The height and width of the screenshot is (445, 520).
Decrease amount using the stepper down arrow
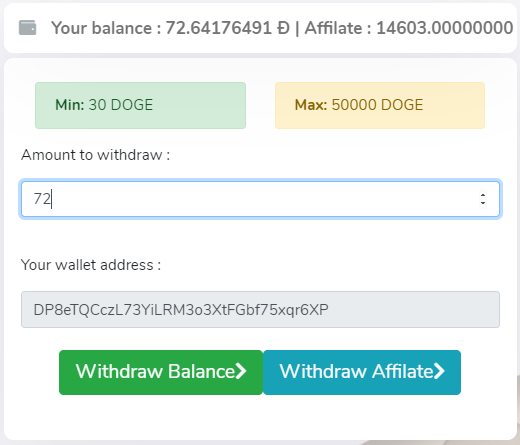[x=483, y=203]
